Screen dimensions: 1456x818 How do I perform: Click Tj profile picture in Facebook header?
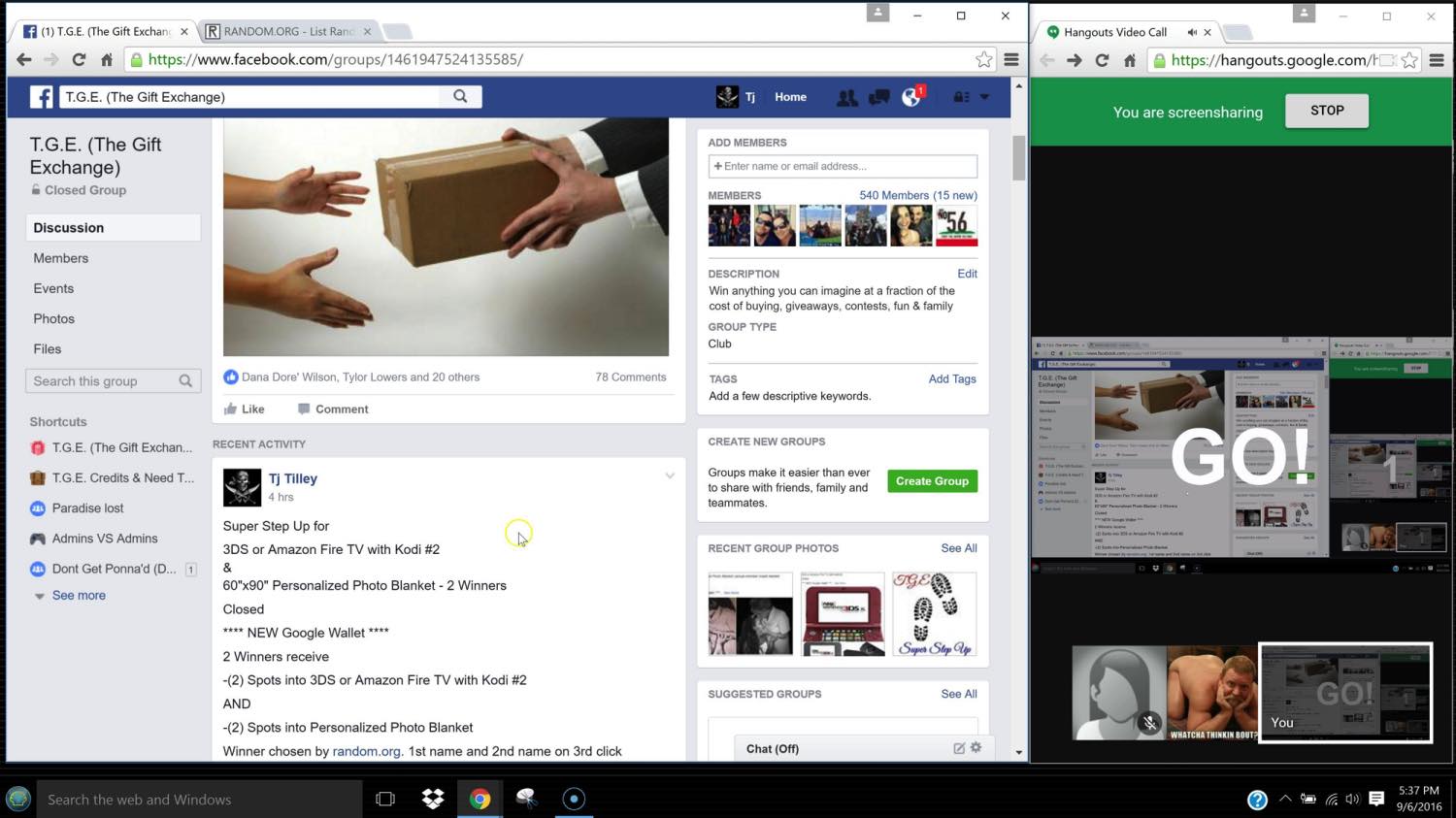tap(727, 97)
